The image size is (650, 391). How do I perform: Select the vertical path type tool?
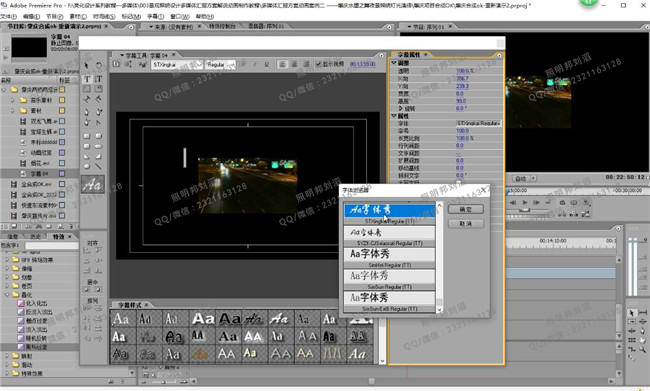pos(99,99)
